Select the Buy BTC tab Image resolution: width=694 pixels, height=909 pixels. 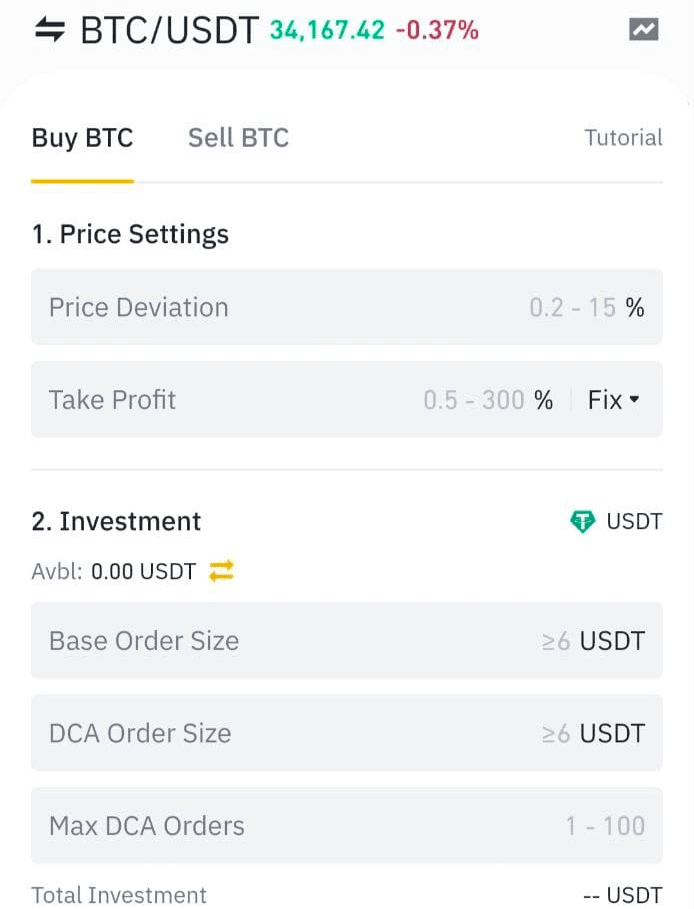click(x=82, y=138)
